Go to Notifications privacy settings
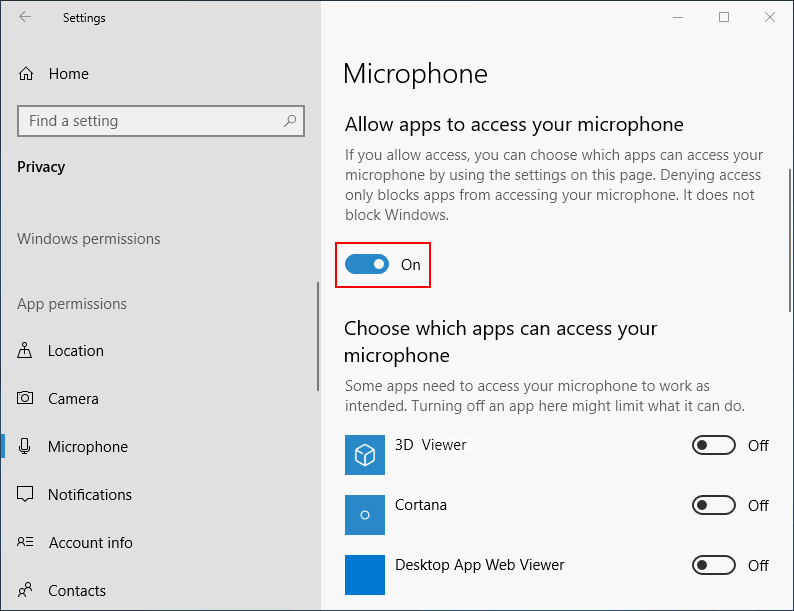Viewport: 794px width, 611px height. (90, 495)
